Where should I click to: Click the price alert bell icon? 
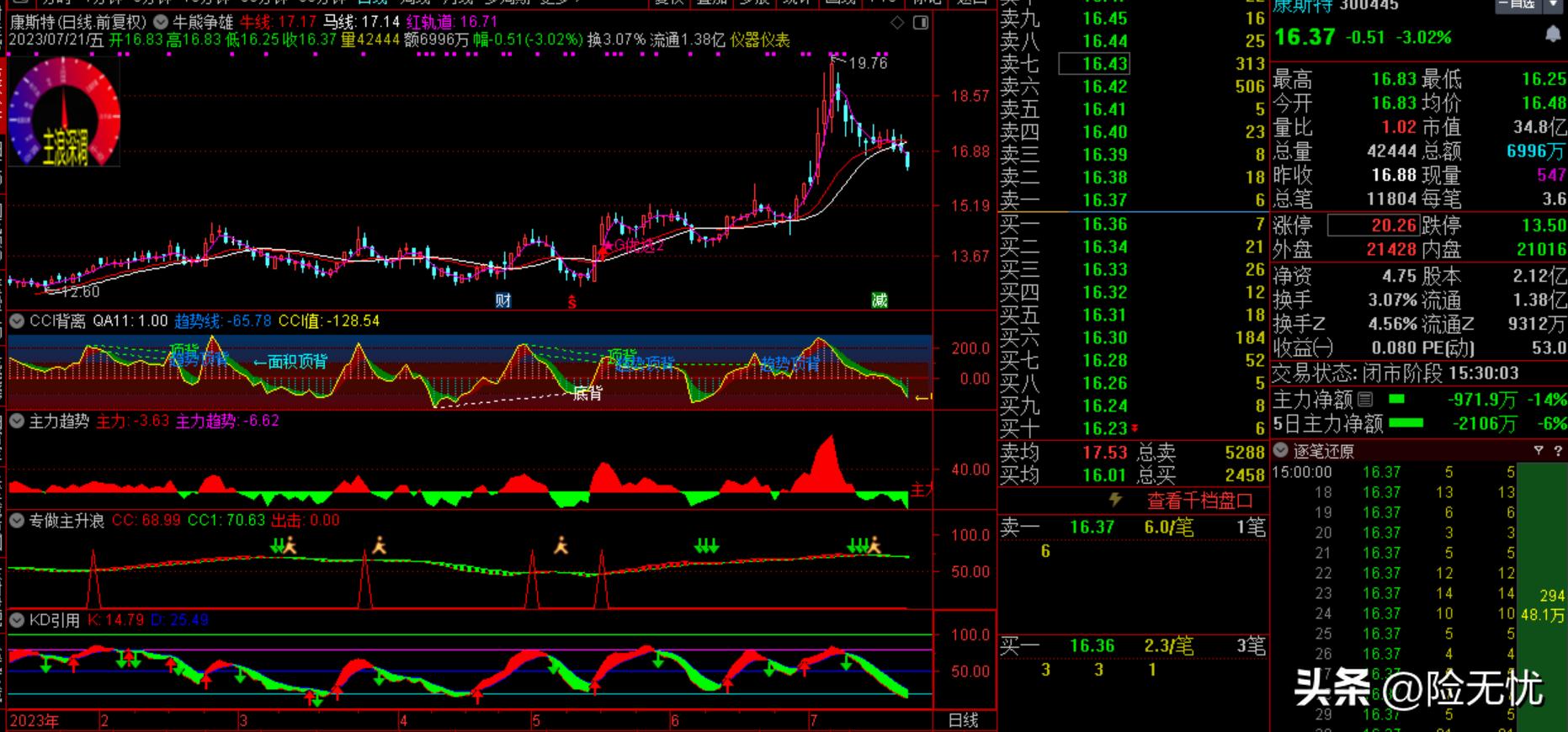coord(1553,34)
